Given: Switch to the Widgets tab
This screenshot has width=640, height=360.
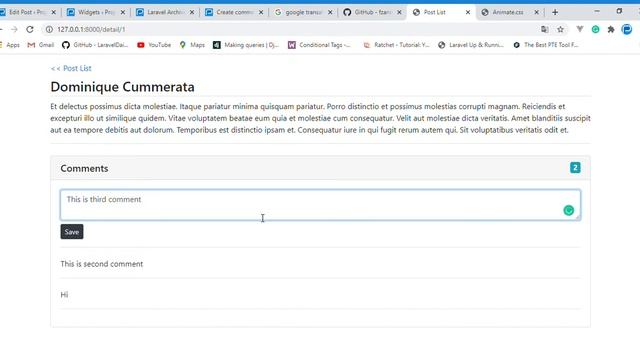Looking at the screenshot, I should [x=96, y=12].
